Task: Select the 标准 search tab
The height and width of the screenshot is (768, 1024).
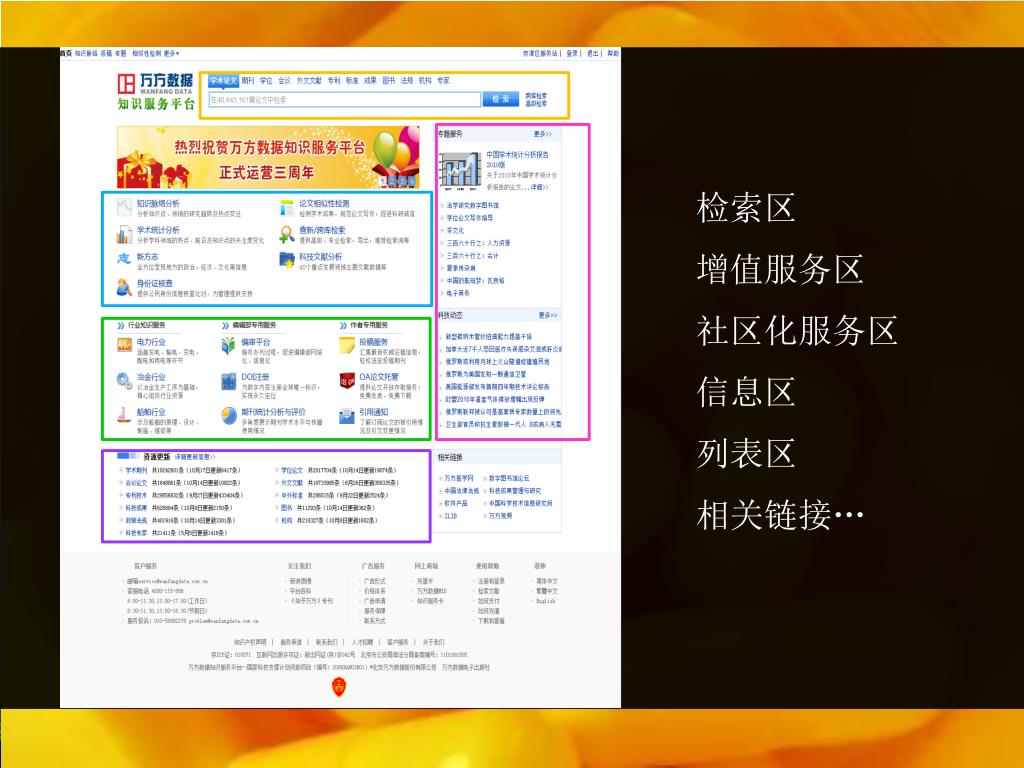Action: (x=352, y=81)
